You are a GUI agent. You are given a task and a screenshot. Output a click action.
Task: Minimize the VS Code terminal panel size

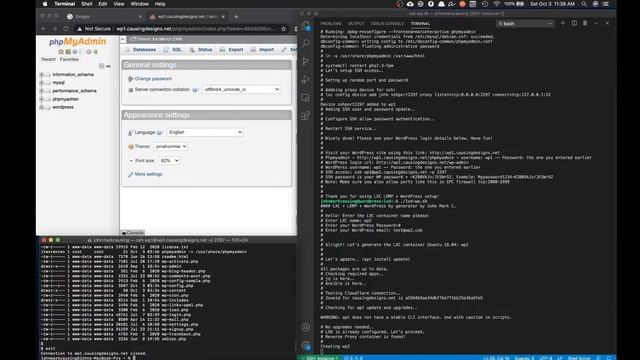tap(596, 24)
